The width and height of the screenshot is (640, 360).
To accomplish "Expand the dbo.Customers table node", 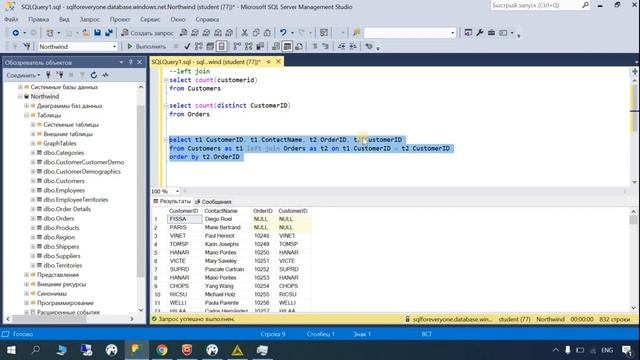I will pyautogui.click(x=33, y=181).
